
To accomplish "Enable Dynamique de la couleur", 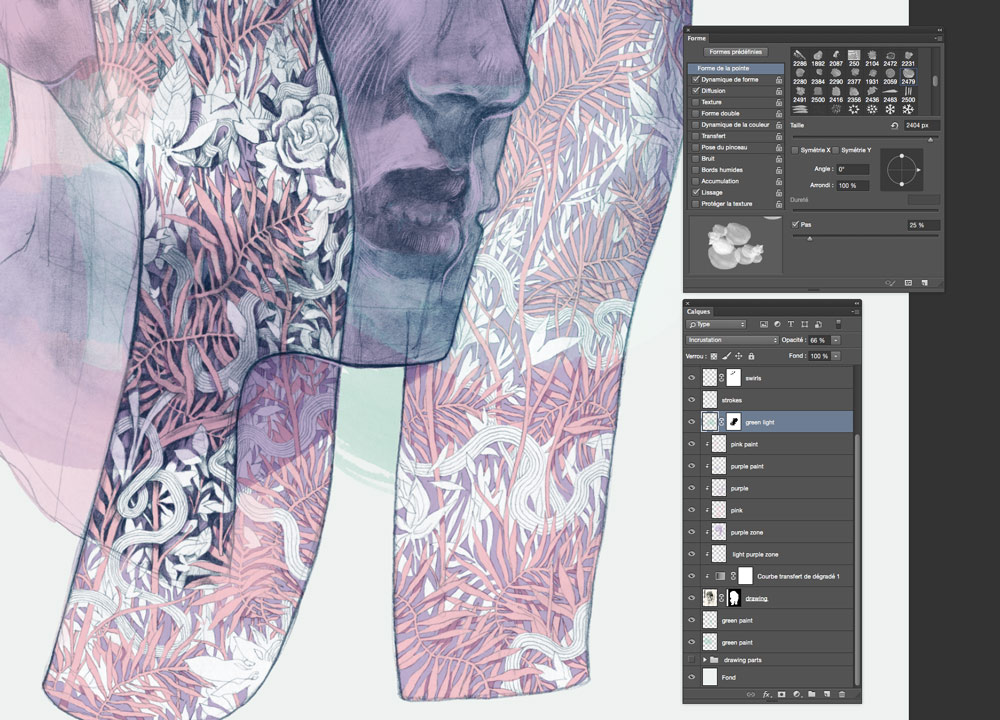I will [696, 125].
